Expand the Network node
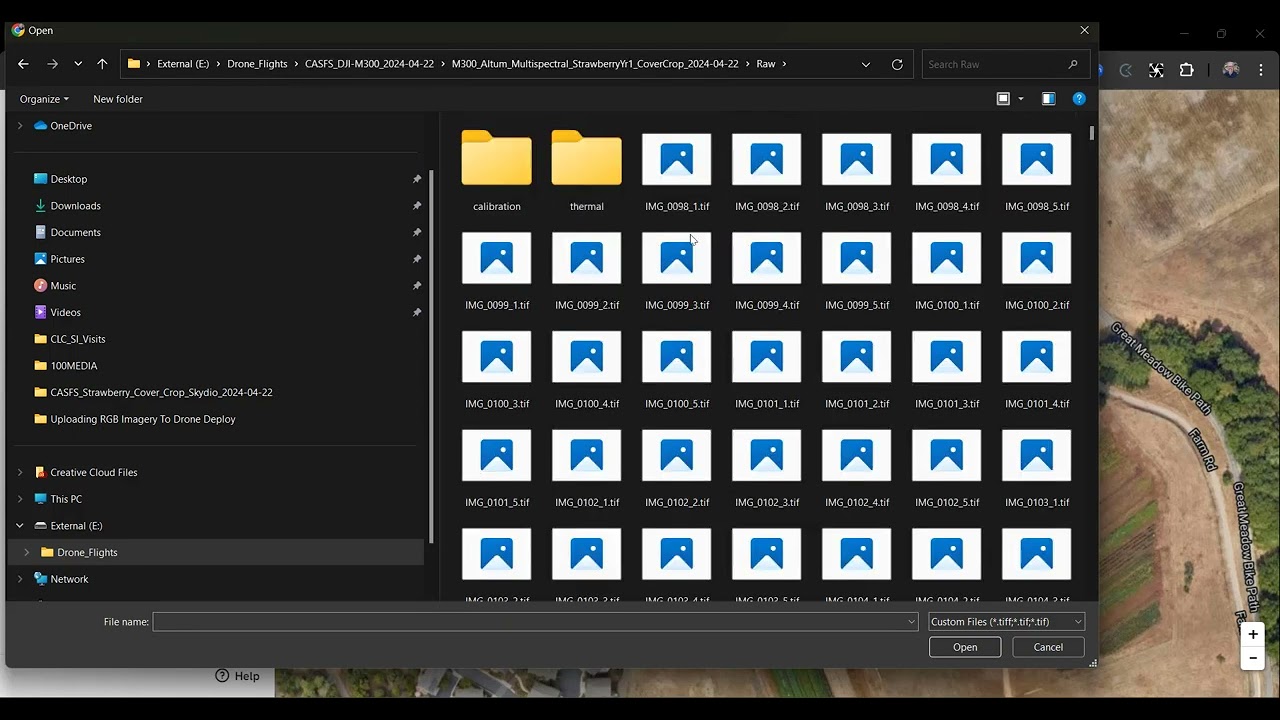The height and width of the screenshot is (720, 1280). coord(19,579)
